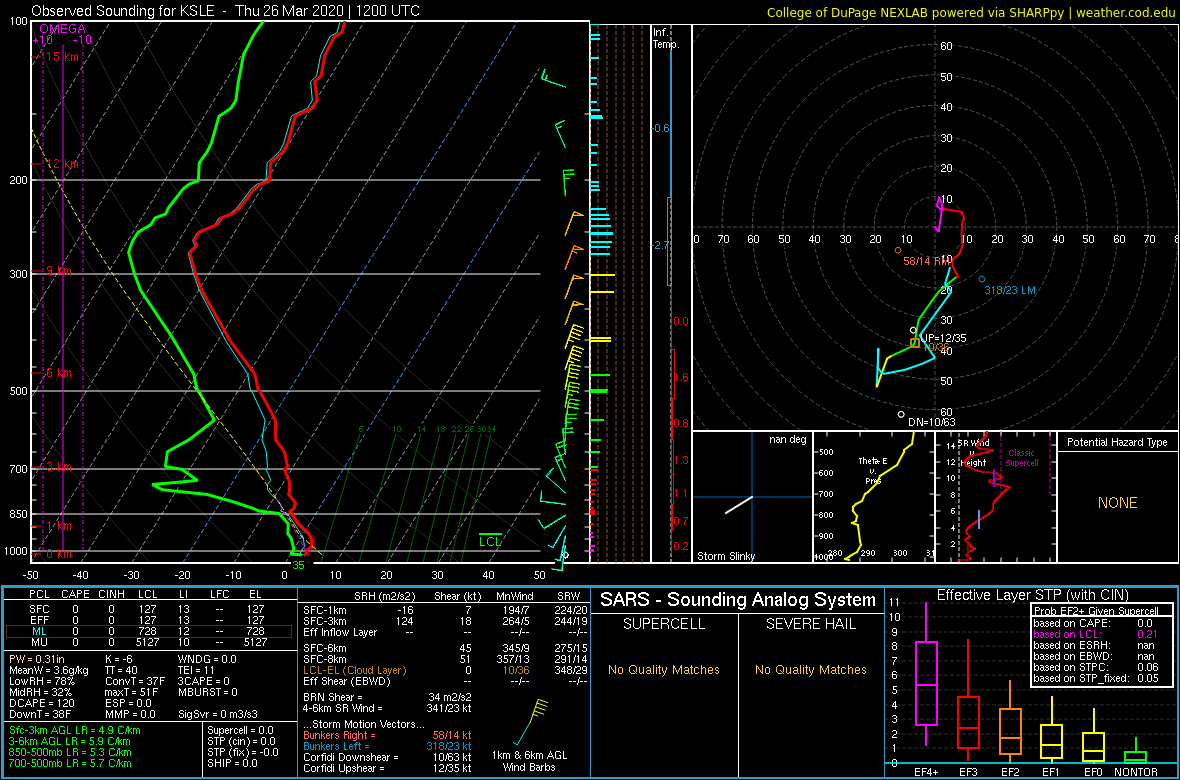Viewport: 1180px width, 780px height.
Task: Click the 'Supercell = 0.0' composite value
Action: [240, 730]
